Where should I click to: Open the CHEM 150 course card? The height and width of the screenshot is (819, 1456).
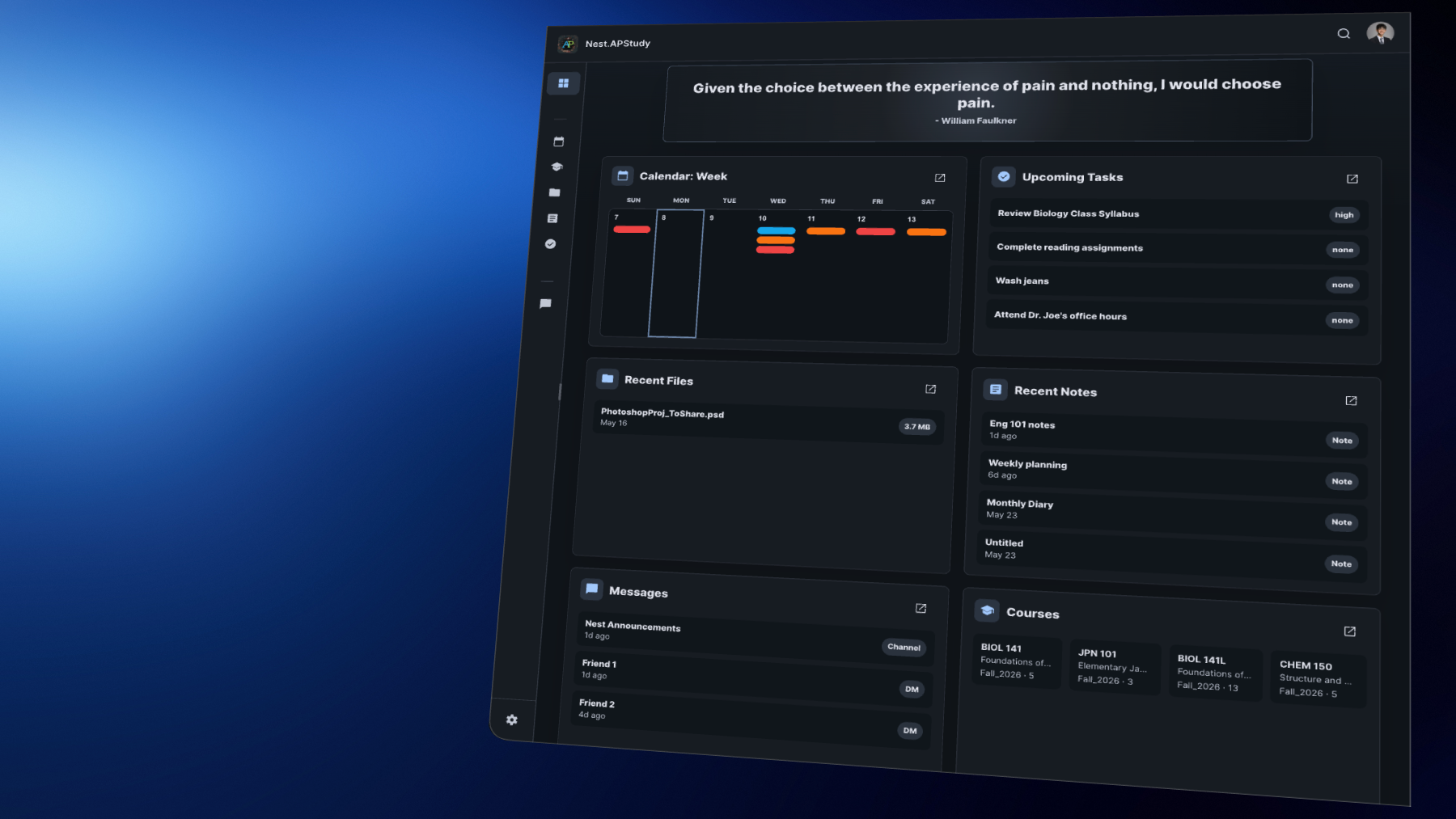coord(1318,679)
